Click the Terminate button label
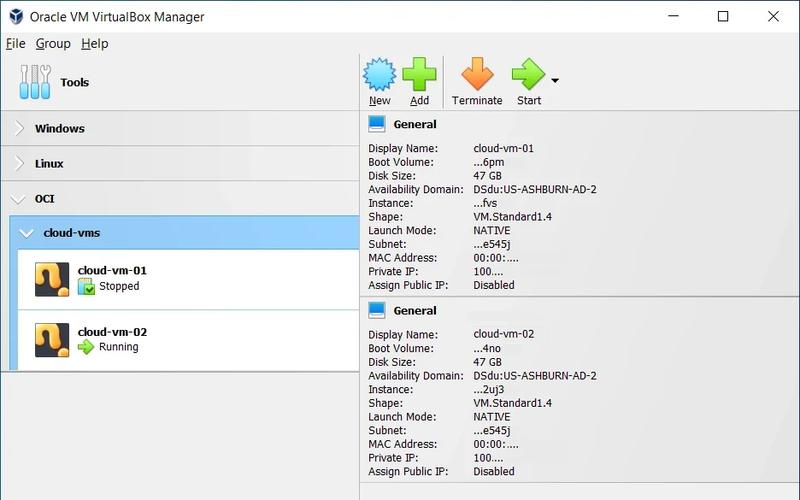This screenshot has width=800, height=500. click(477, 101)
